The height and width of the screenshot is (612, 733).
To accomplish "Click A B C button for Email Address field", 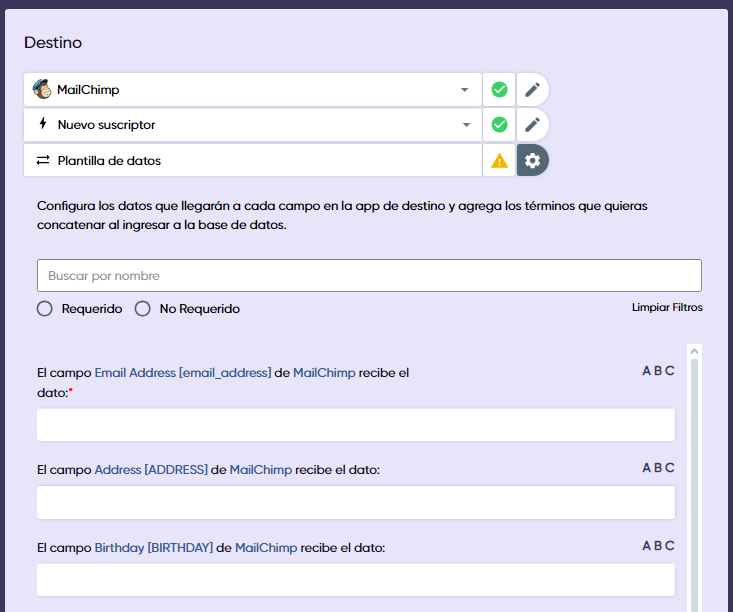I will coord(658,371).
